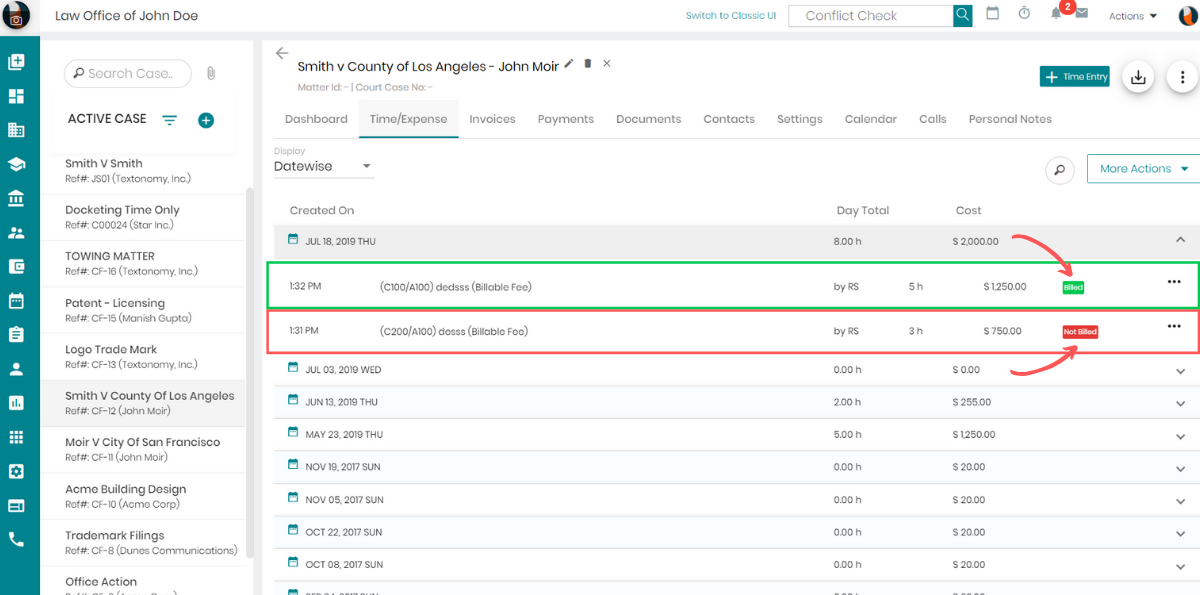Expand the OCT 08, 2017 SUN row
The height and width of the screenshot is (595, 1200).
point(1181,565)
